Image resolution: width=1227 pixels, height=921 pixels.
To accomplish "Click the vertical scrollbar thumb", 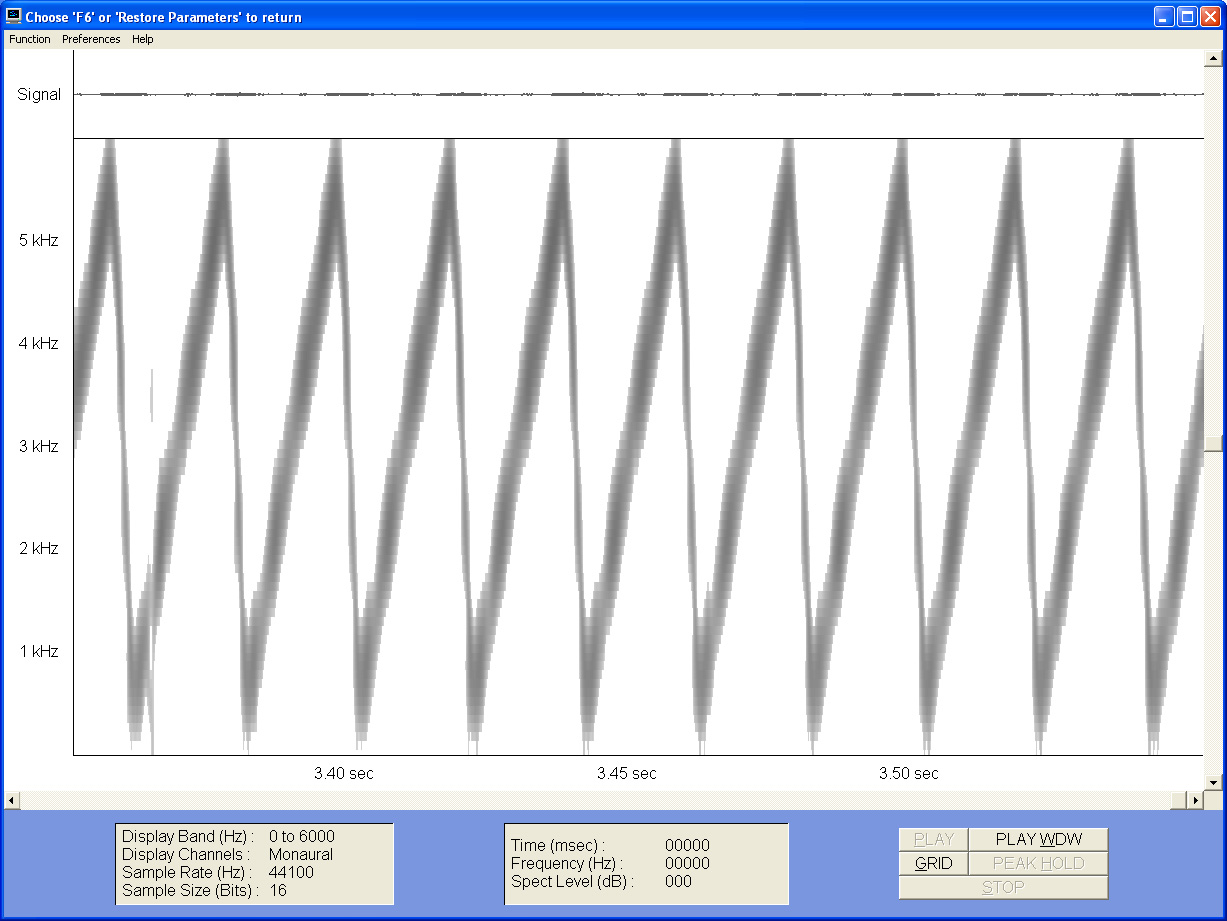I will coord(1213,444).
